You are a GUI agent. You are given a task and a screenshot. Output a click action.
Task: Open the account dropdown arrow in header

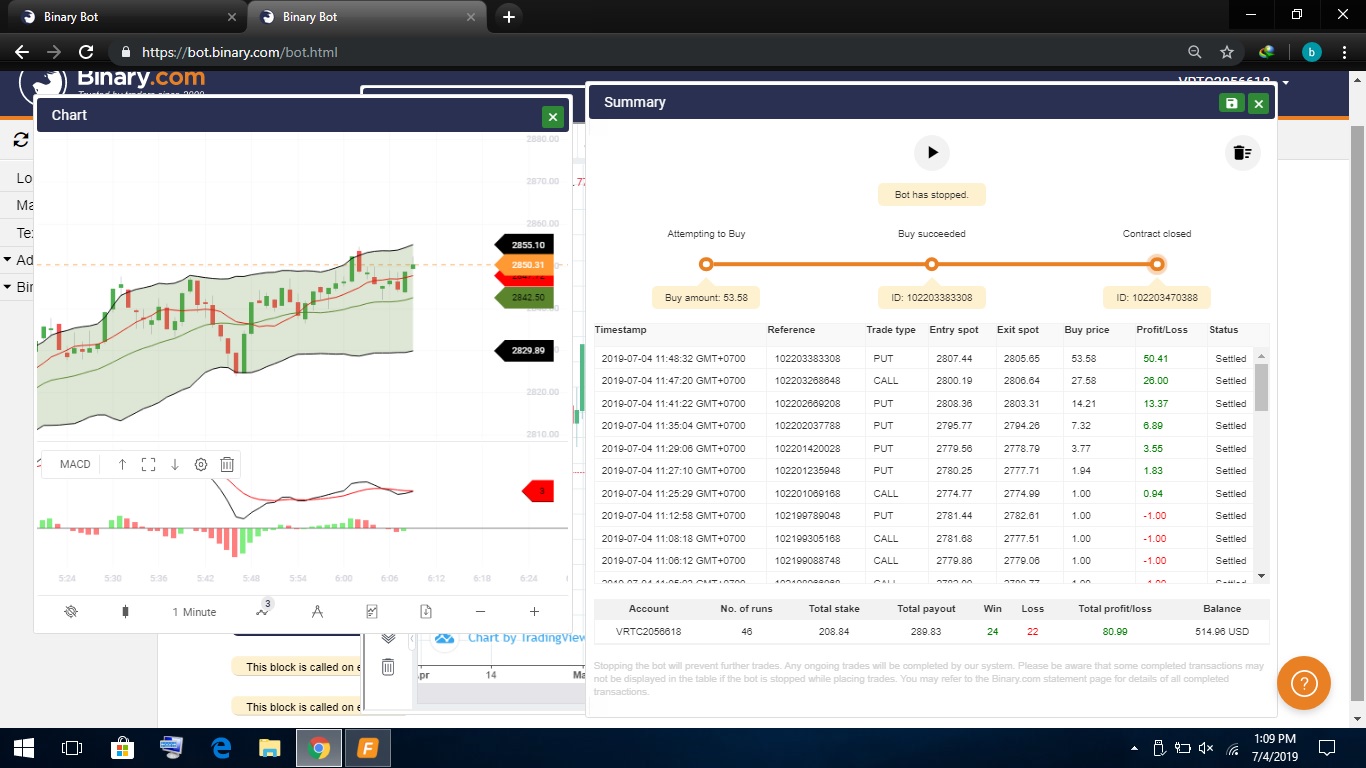(1286, 82)
